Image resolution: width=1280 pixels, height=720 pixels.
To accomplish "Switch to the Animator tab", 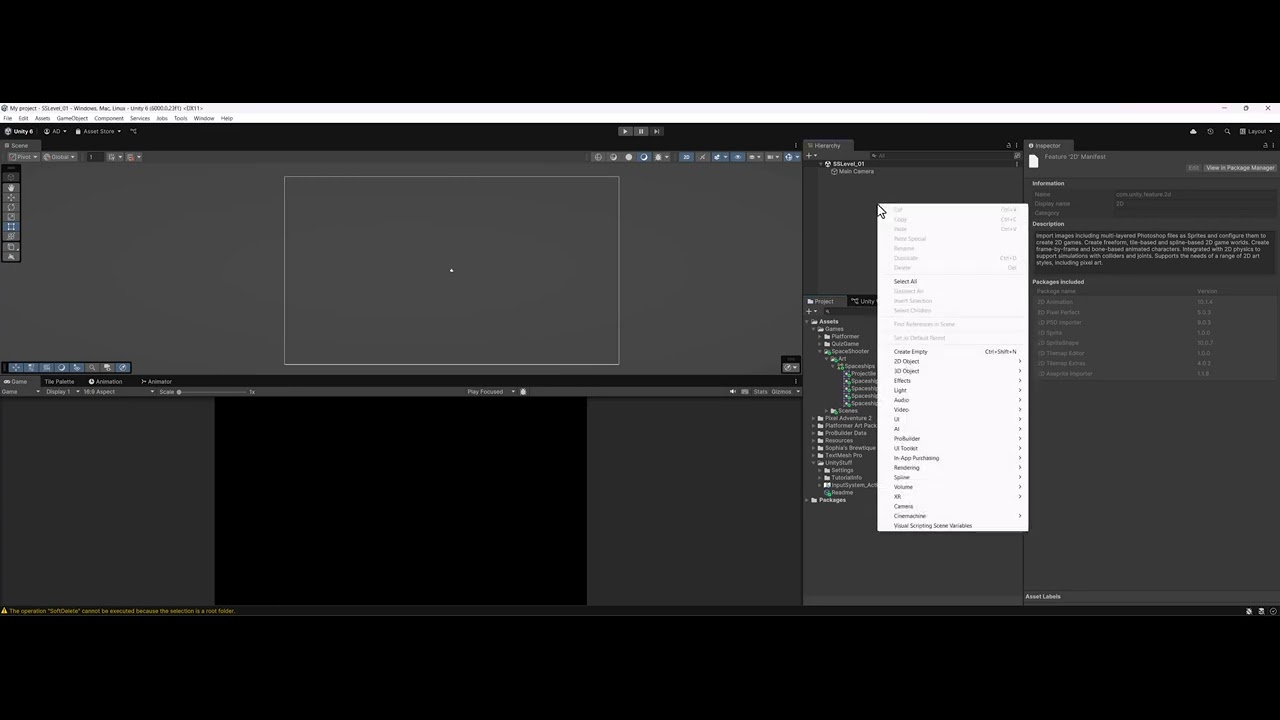I will pos(157,381).
